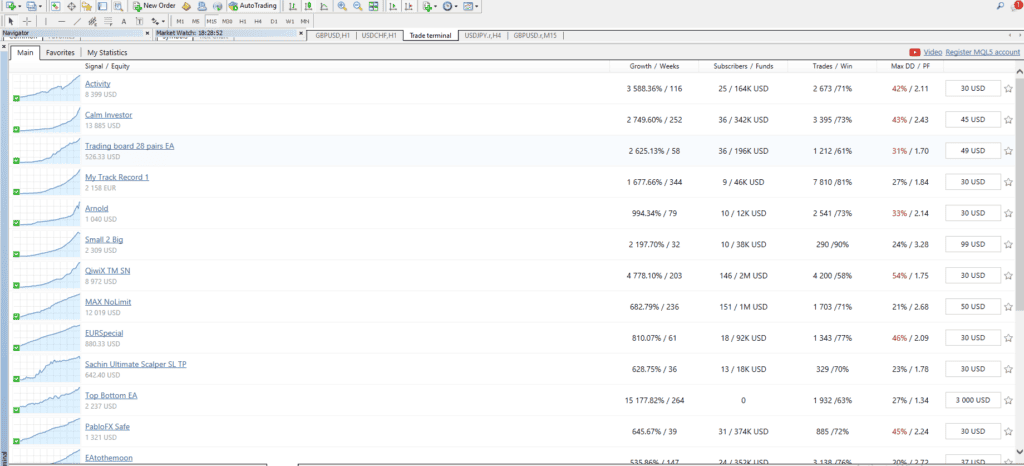Toggle the Data Window crosshair-circle icon
Image resolution: width=1024 pixels, height=466 pixels.
[71, 6]
